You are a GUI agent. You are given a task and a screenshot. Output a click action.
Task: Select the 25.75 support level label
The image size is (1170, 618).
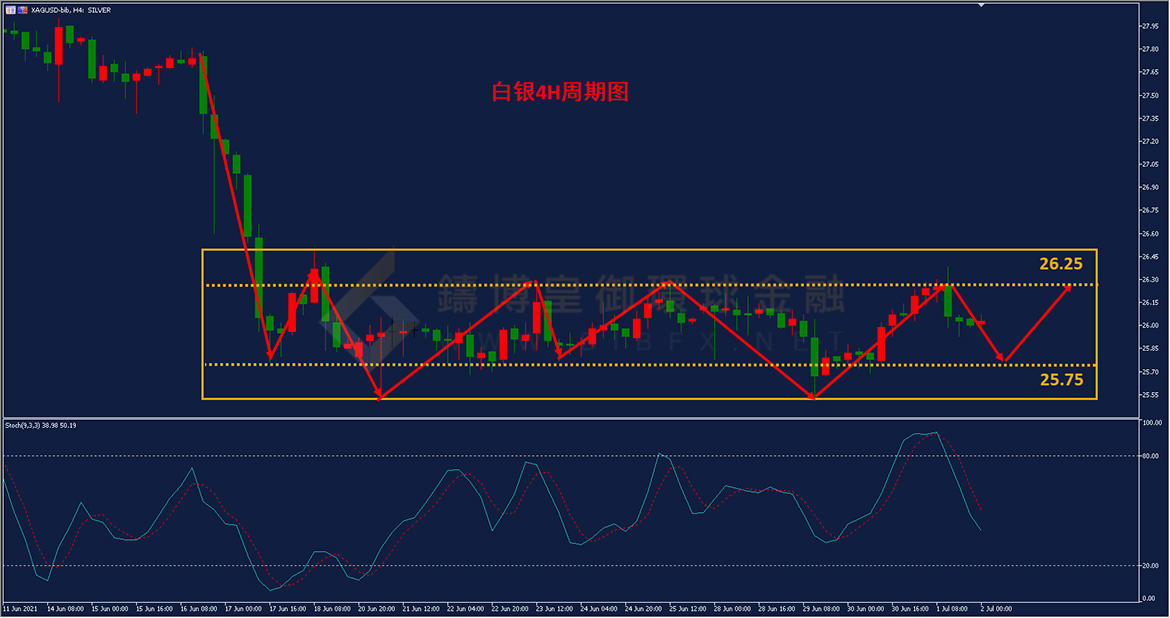tap(1062, 381)
